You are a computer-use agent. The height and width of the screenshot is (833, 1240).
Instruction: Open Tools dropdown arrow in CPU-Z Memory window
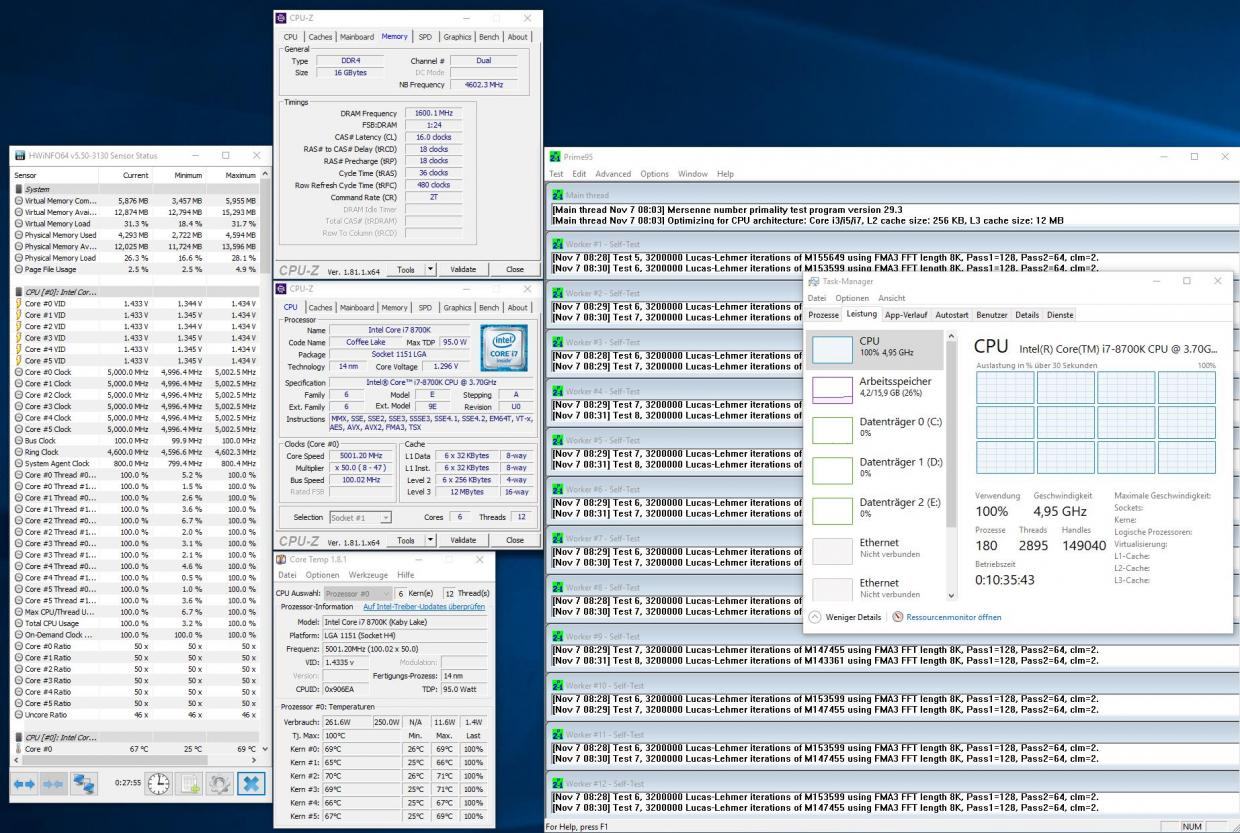[431, 269]
